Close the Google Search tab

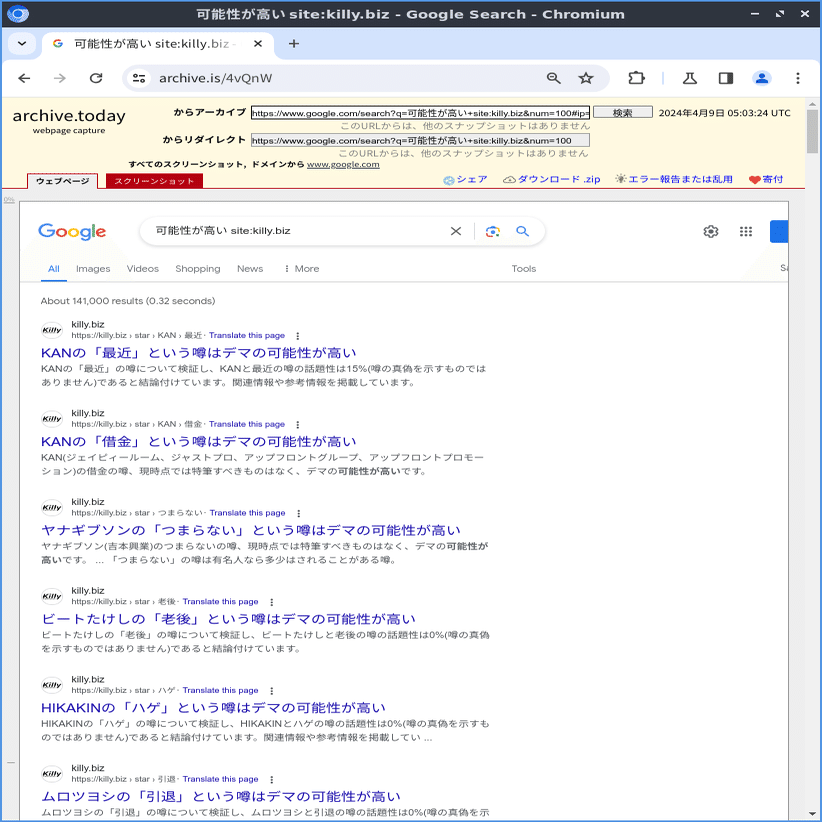pyautogui.click(x=257, y=44)
